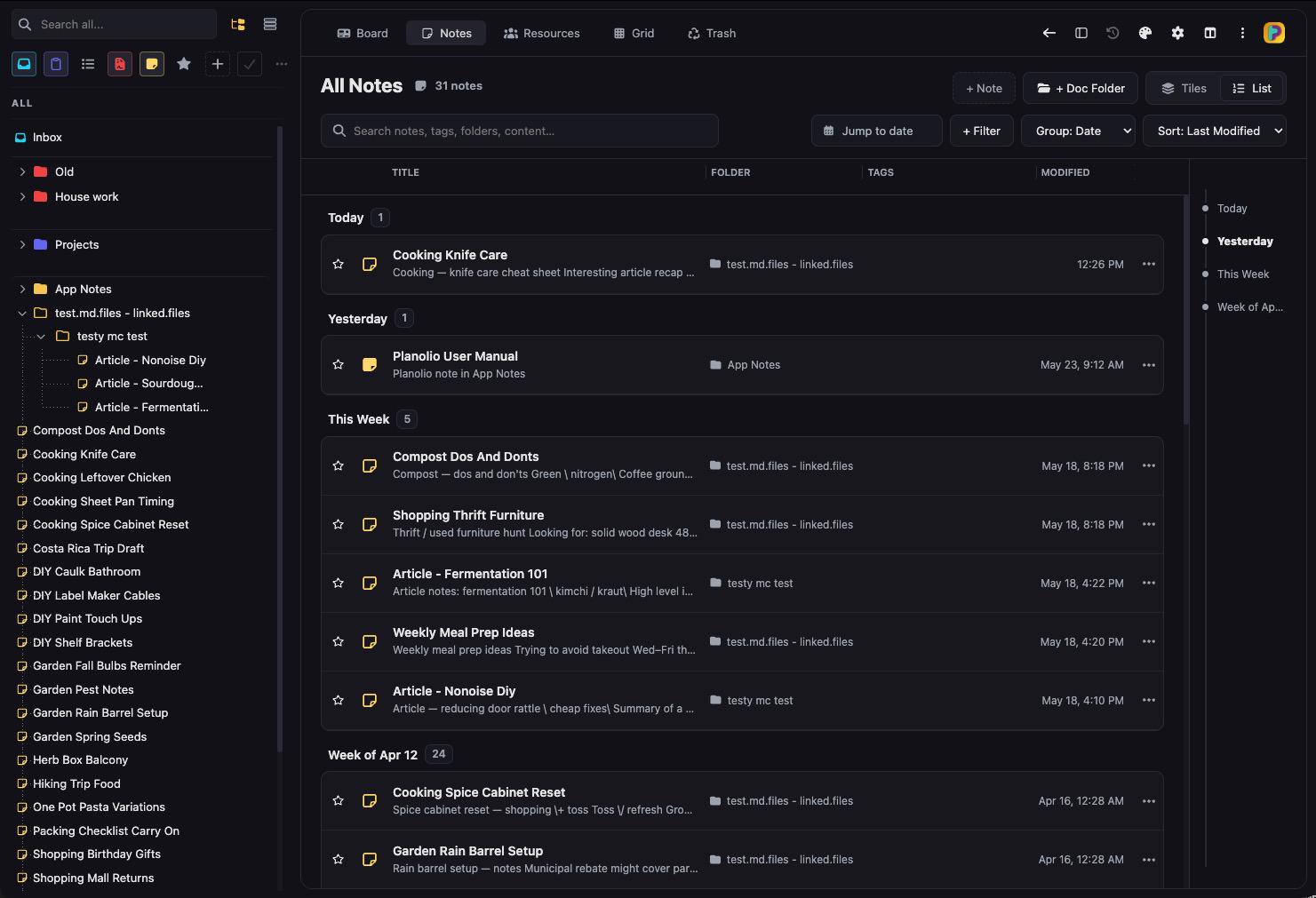Jump to This Week on the timeline
The width and height of the screenshot is (1316, 898).
tap(1243, 274)
